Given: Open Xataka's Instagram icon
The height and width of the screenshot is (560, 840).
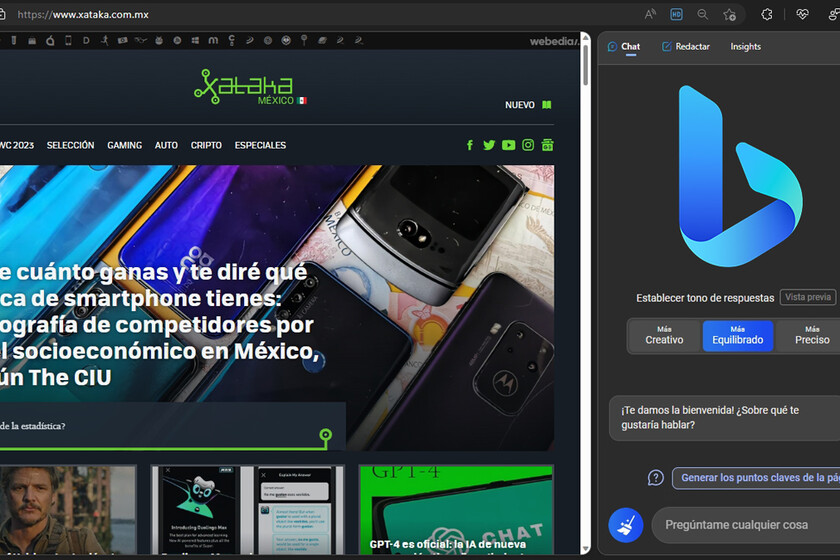Looking at the screenshot, I should (x=528, y=145).
